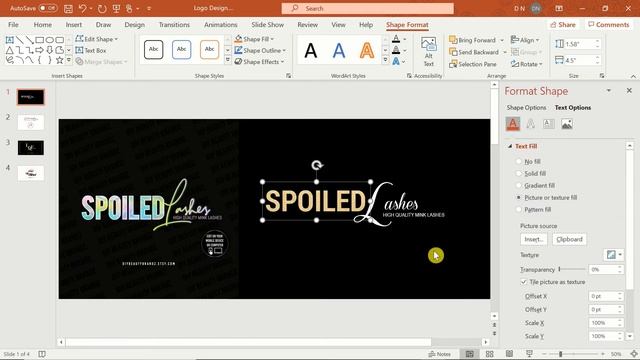
Task: Click the Save icon in title bar
Action: (x=68, y=8)
